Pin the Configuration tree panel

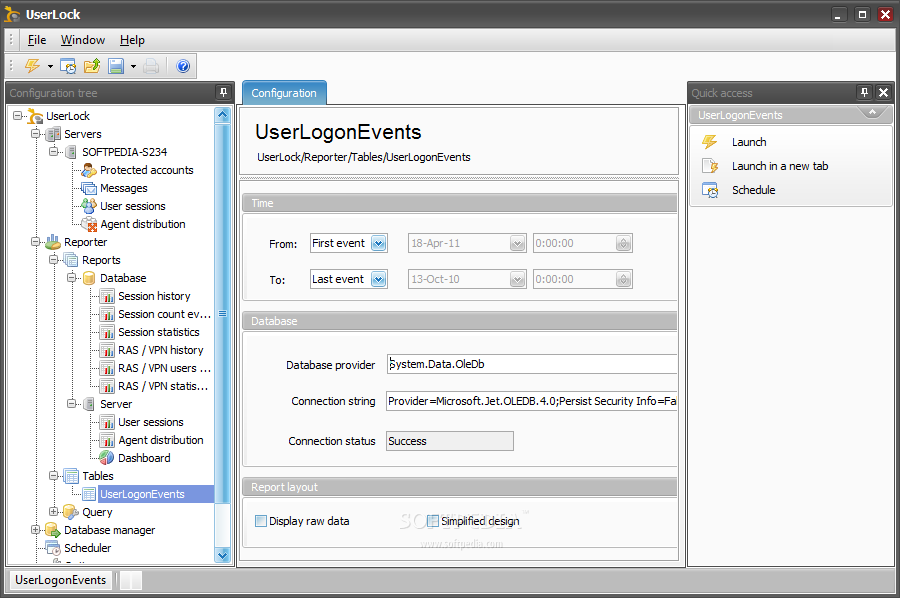(x=223, y=92)
